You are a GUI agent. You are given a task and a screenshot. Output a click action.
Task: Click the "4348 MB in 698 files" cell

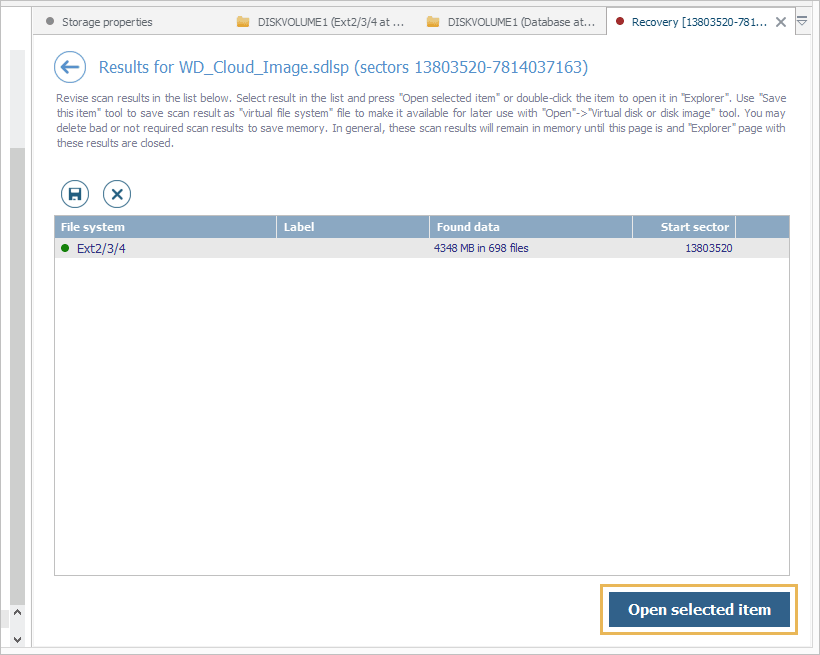pyautogui.click(x=481, y=248)
